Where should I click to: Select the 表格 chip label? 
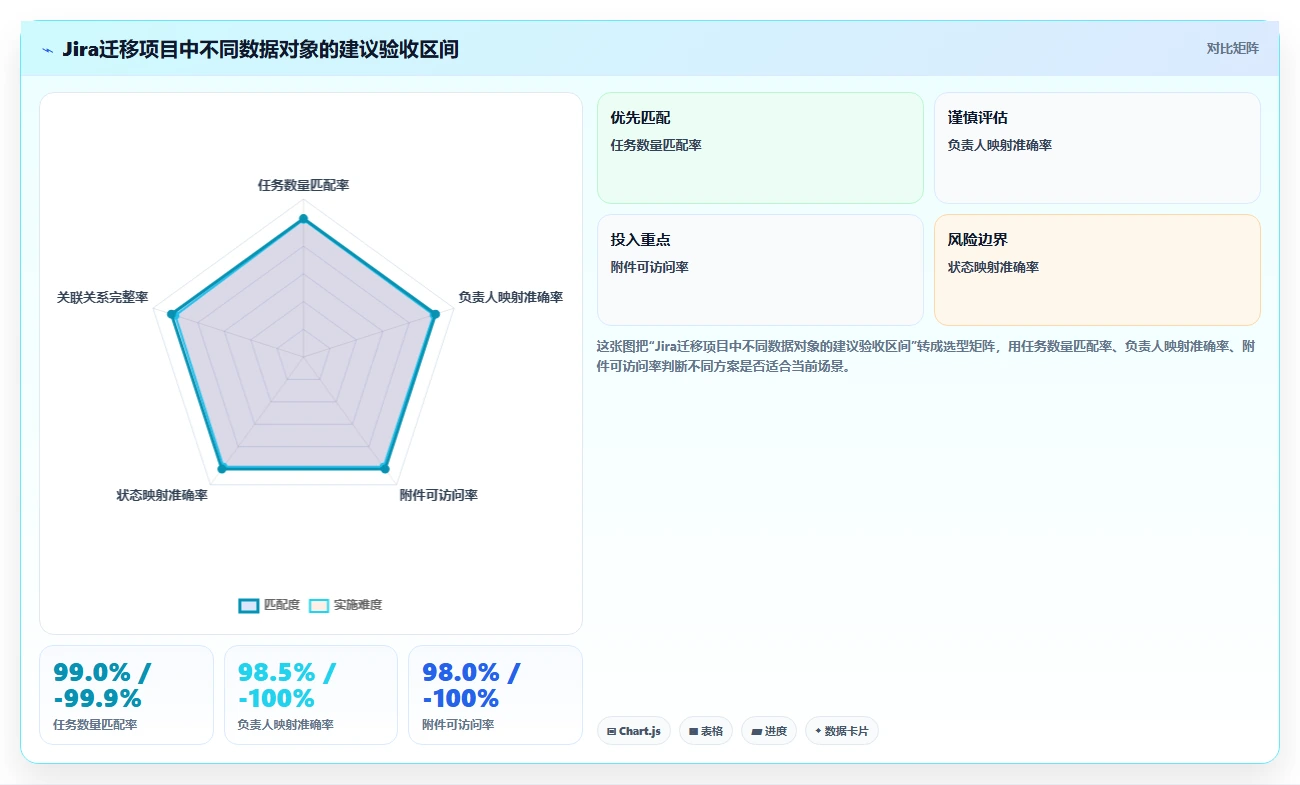(x=712, y=731)
